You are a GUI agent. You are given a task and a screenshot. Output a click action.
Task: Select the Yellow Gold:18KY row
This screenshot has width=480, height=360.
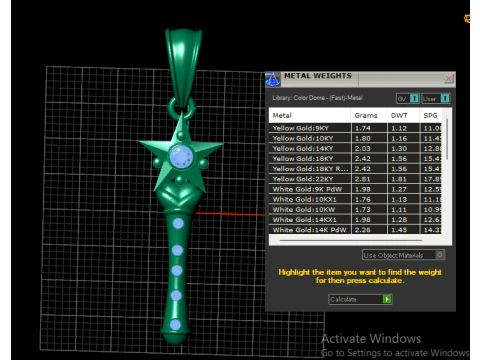coord(355,159)
